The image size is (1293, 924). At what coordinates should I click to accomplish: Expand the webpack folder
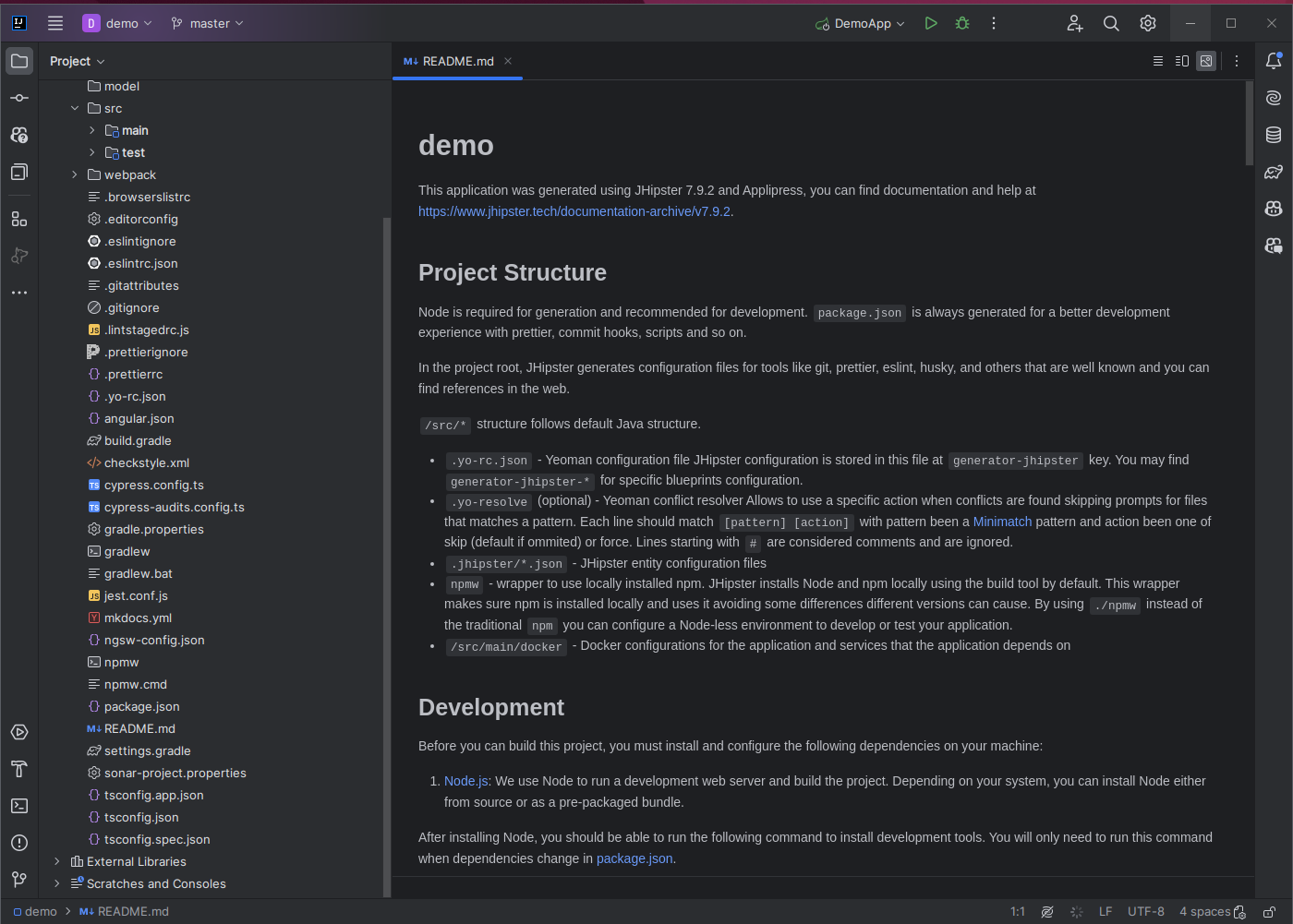[x=75, y=174]
